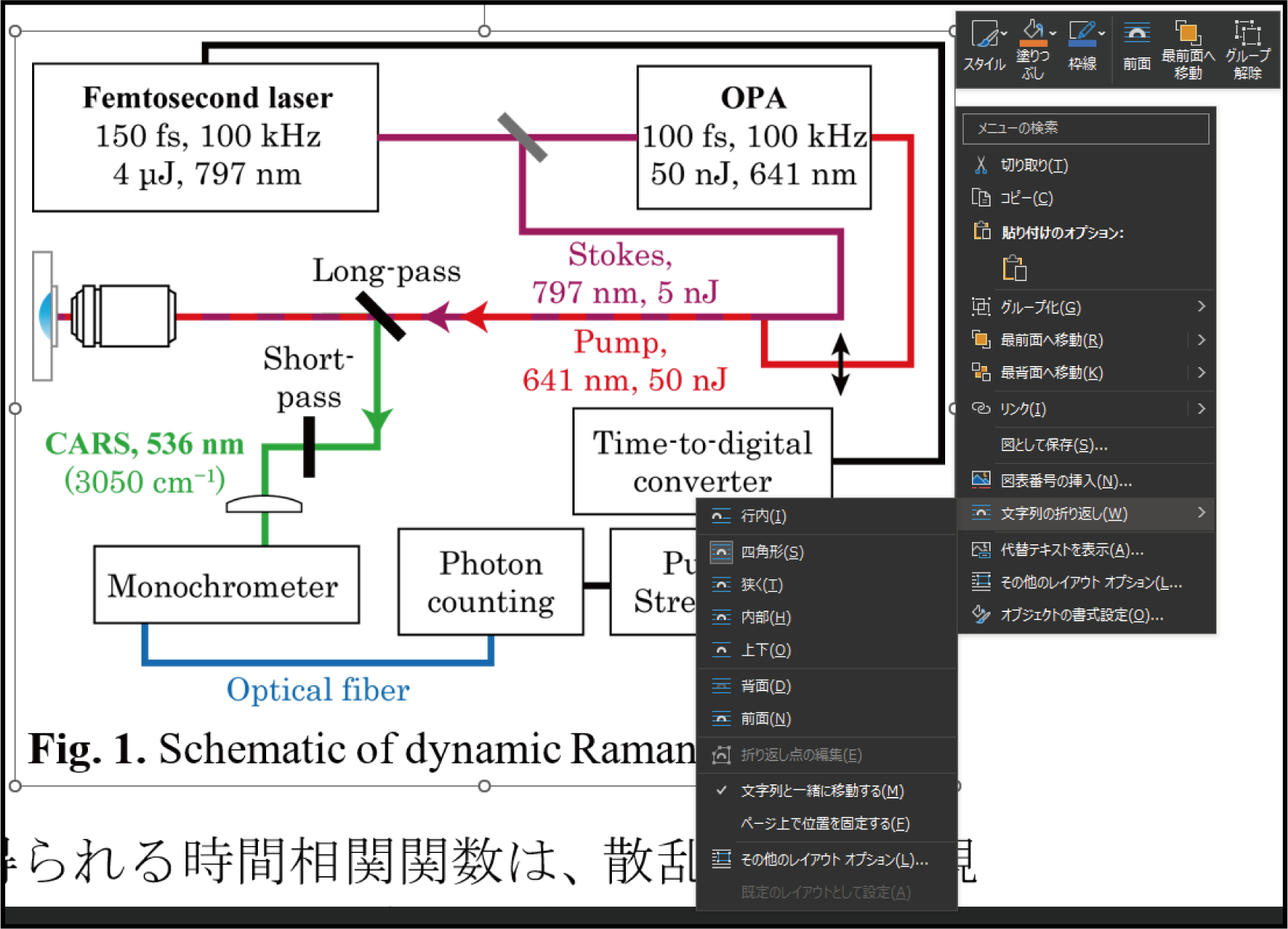1288x929 pixels.
Task: Choose コピー (Copy) in context menu
Action: tap(1026, 198)
